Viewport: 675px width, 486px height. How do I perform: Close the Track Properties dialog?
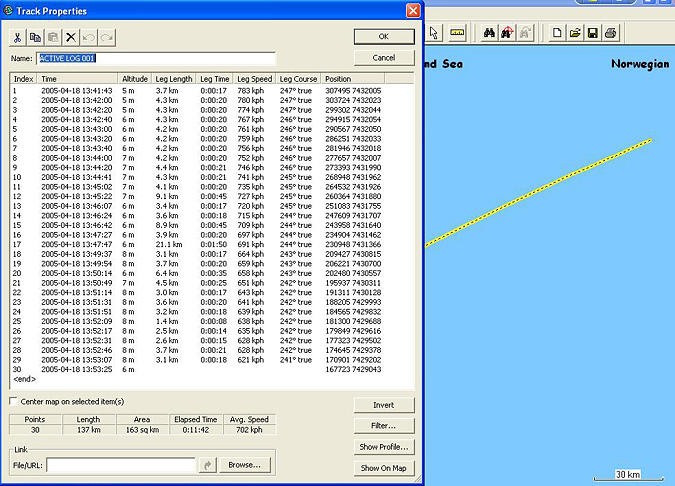click(413, 10)
